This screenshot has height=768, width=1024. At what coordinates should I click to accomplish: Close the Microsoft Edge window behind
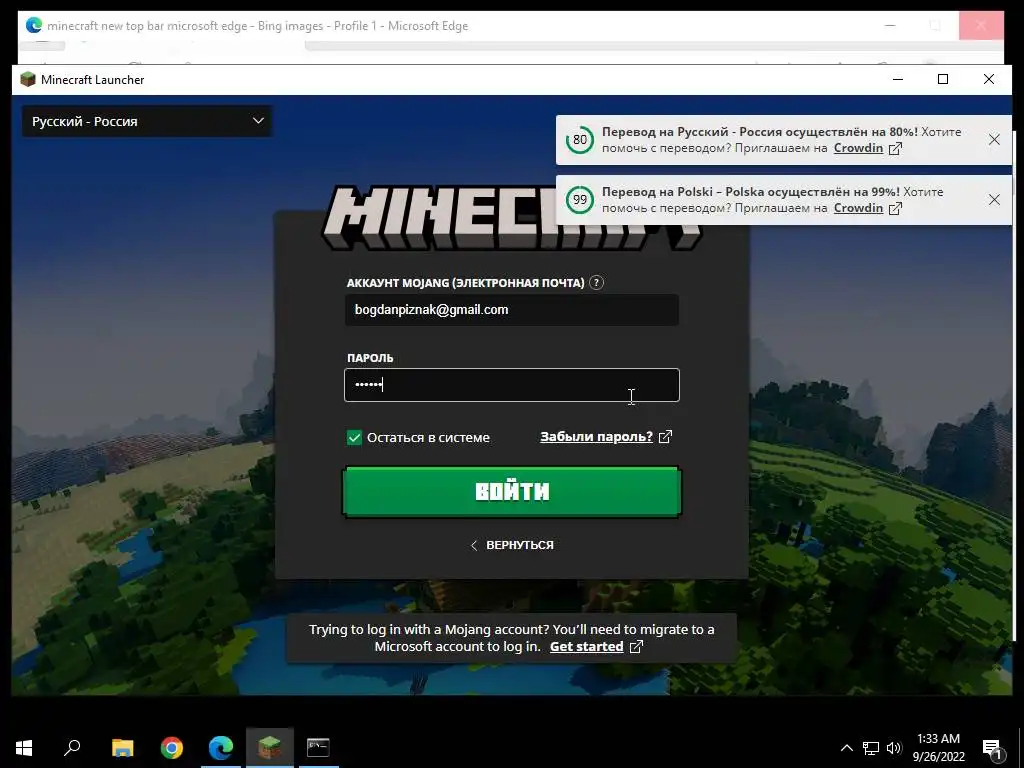point(981,26)
